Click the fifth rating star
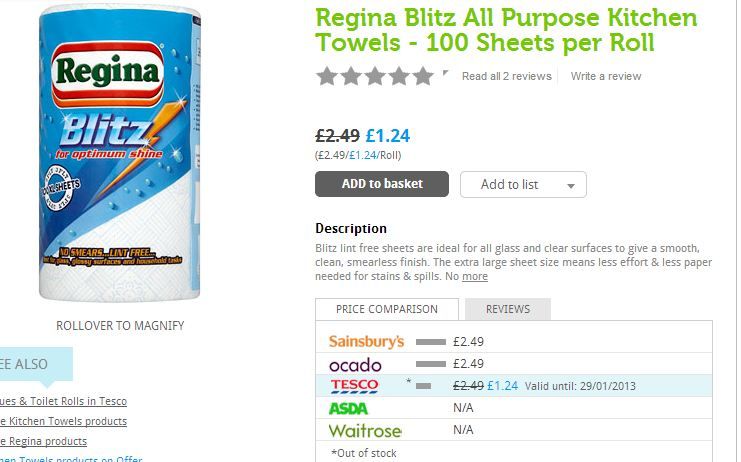This screenshot has width=741, height=462. [x=424, y=76]
